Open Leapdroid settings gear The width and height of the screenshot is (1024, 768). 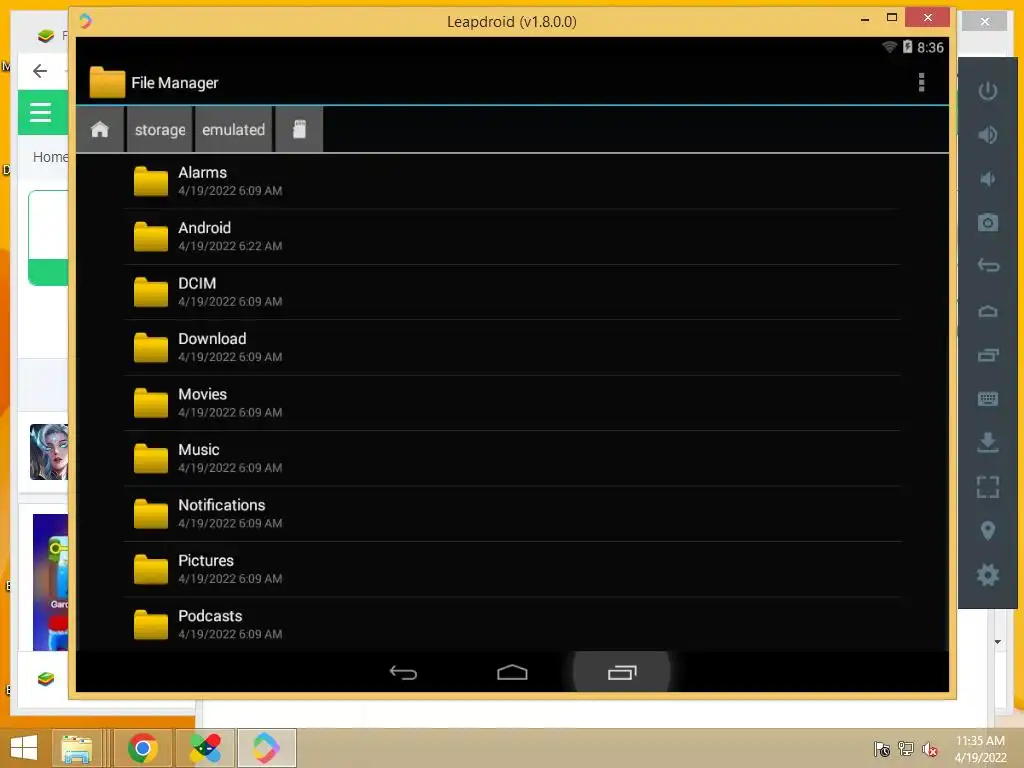pos(987,575)
